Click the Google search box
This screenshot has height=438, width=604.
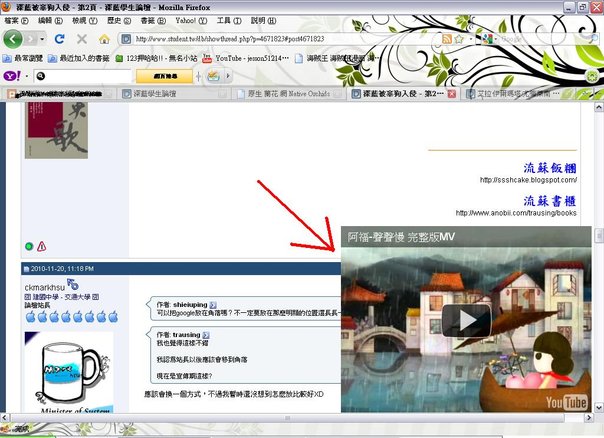coord(543,39)
